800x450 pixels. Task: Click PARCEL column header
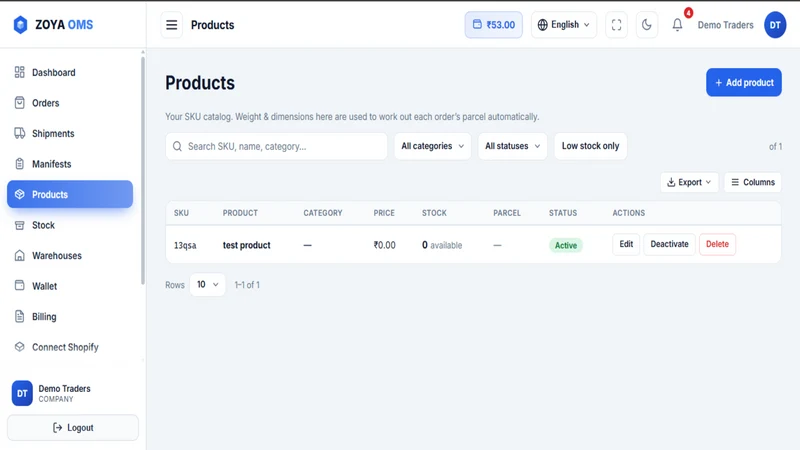(x=507, y=213)
